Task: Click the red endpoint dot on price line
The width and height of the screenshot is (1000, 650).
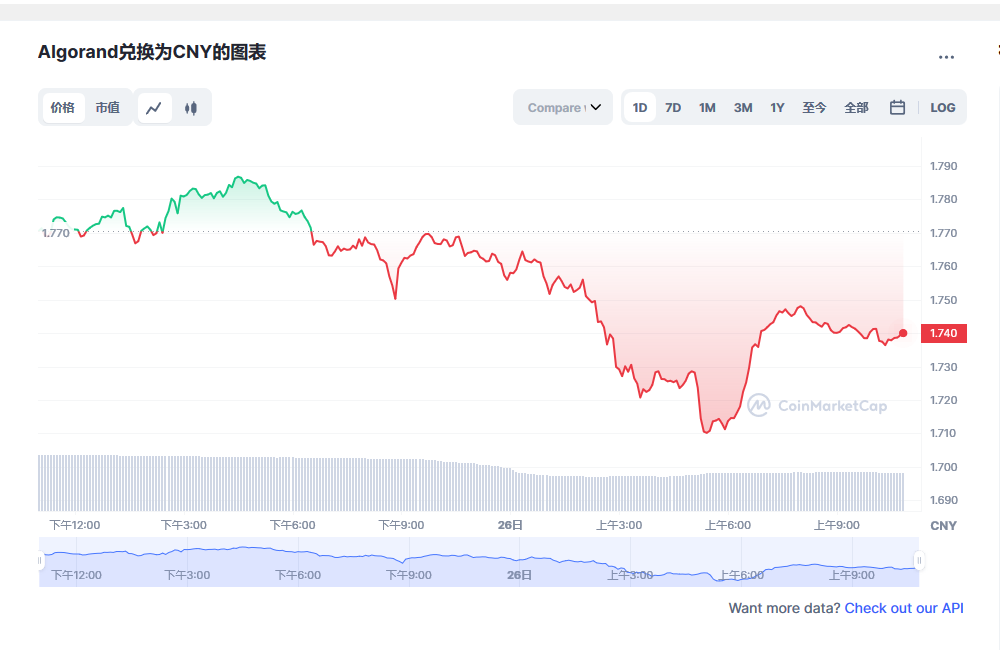Action: [x=903, y=333]
